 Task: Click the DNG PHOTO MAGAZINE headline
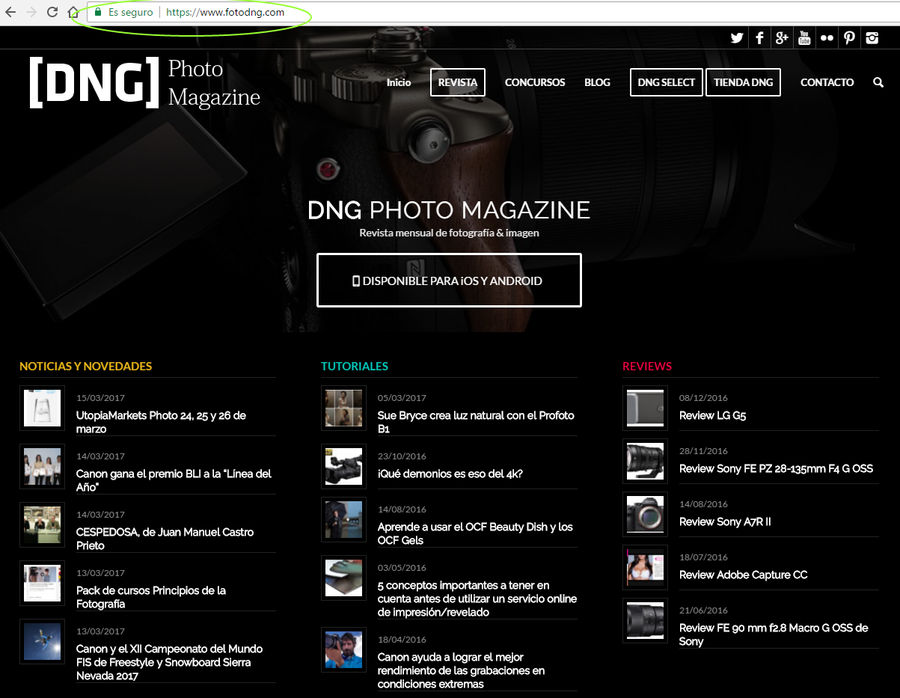(x=449, y=210)
